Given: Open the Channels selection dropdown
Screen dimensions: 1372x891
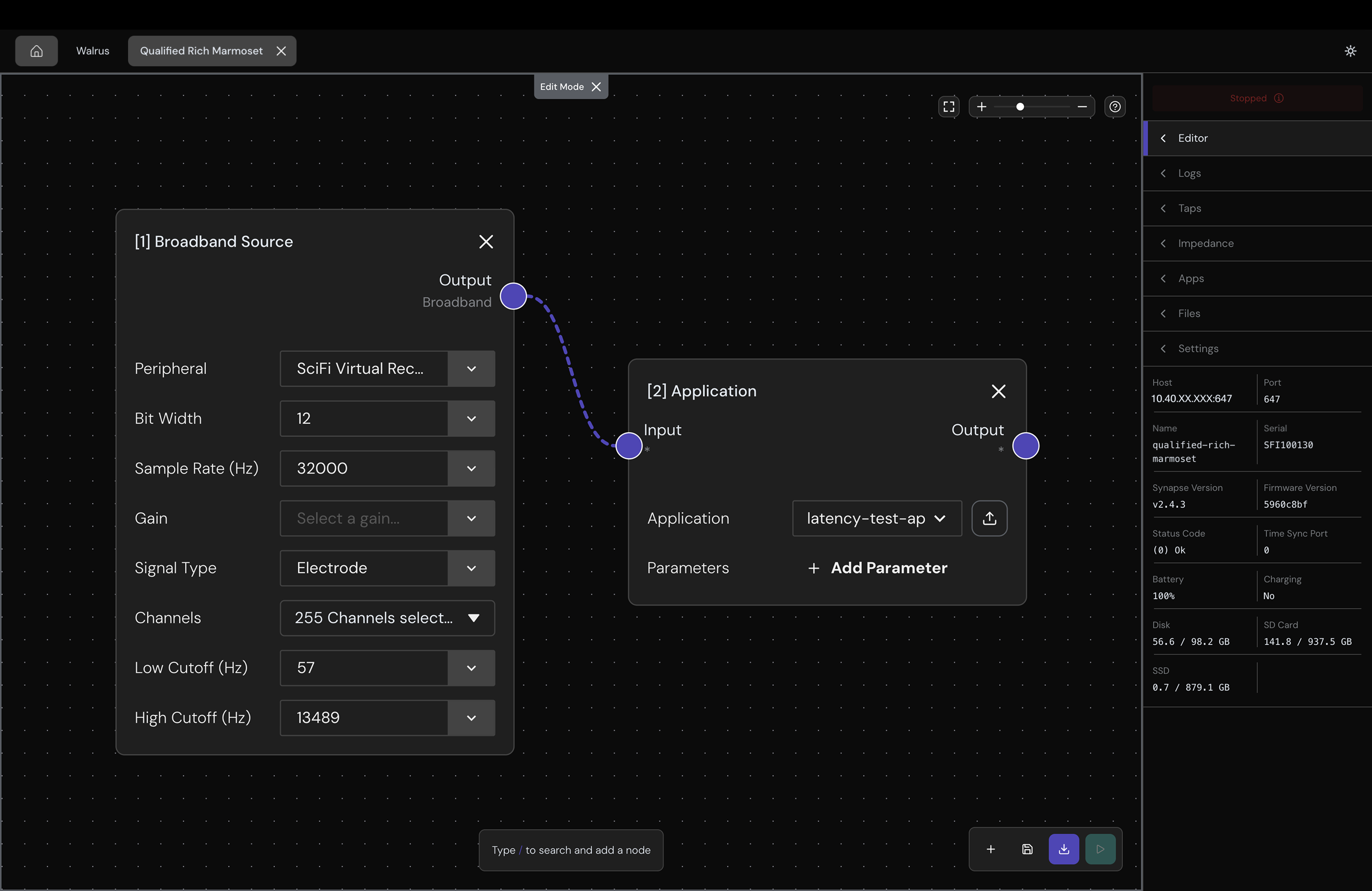Looking at the screenshot, I should click(x=387, y=617).
